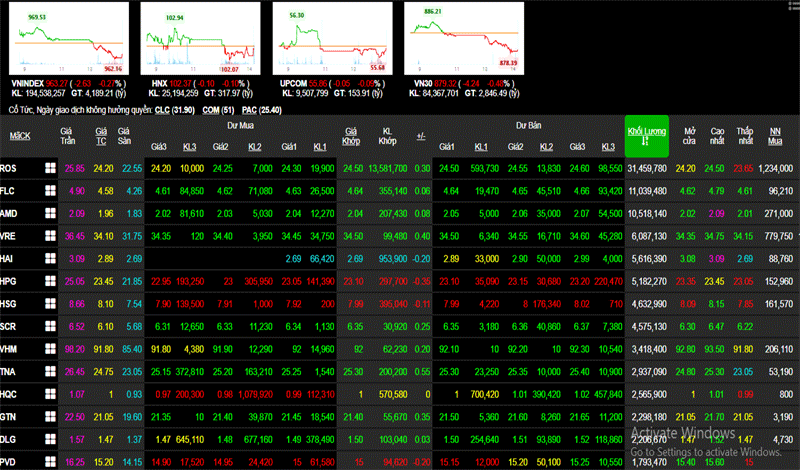Image resolution: width=800 pixels, height=470 pixels.
Task: Click the Giá Trần column header
Action: [67, 136]
